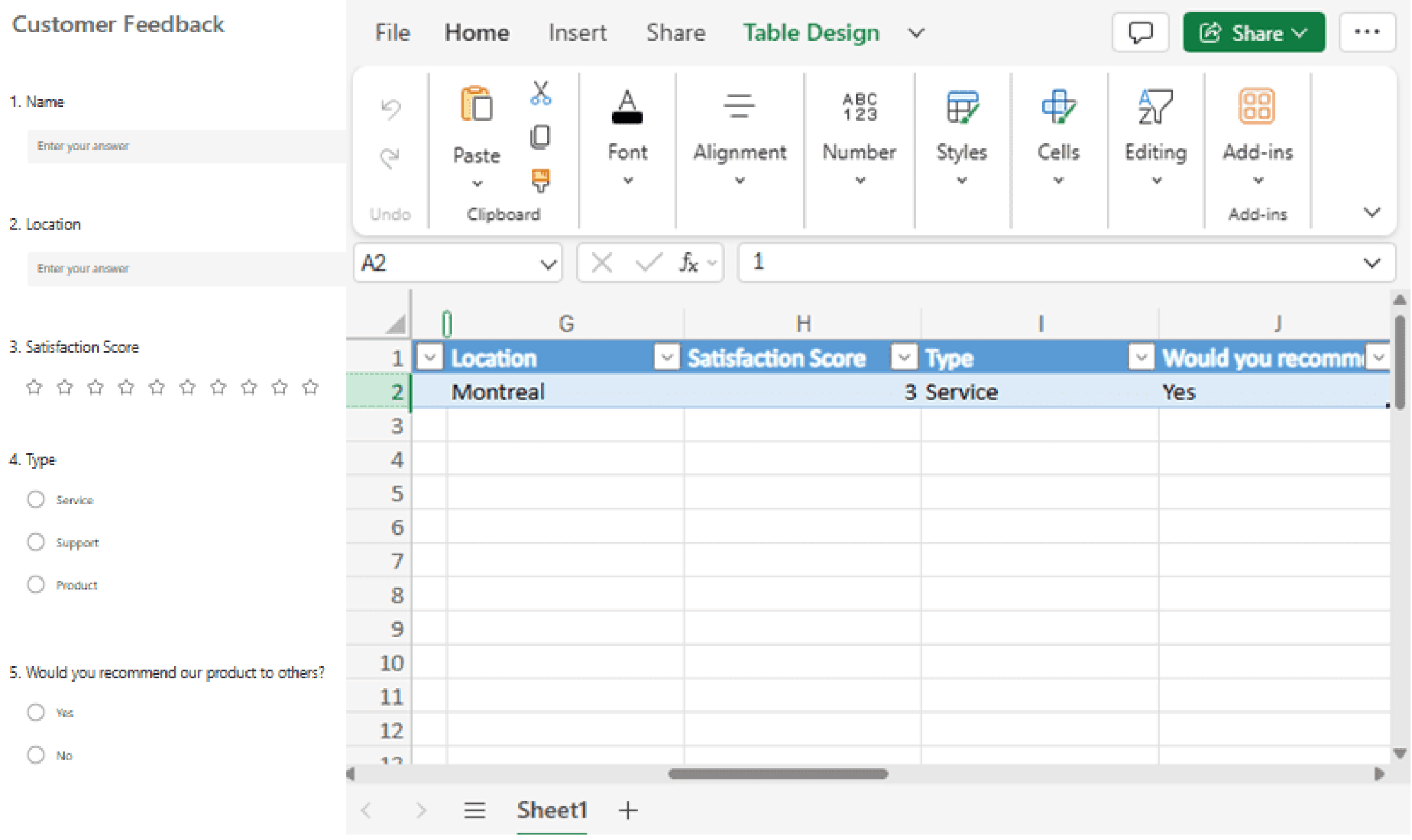
Task: Expand the Table Design tab chevron
Action: point(916,32)
